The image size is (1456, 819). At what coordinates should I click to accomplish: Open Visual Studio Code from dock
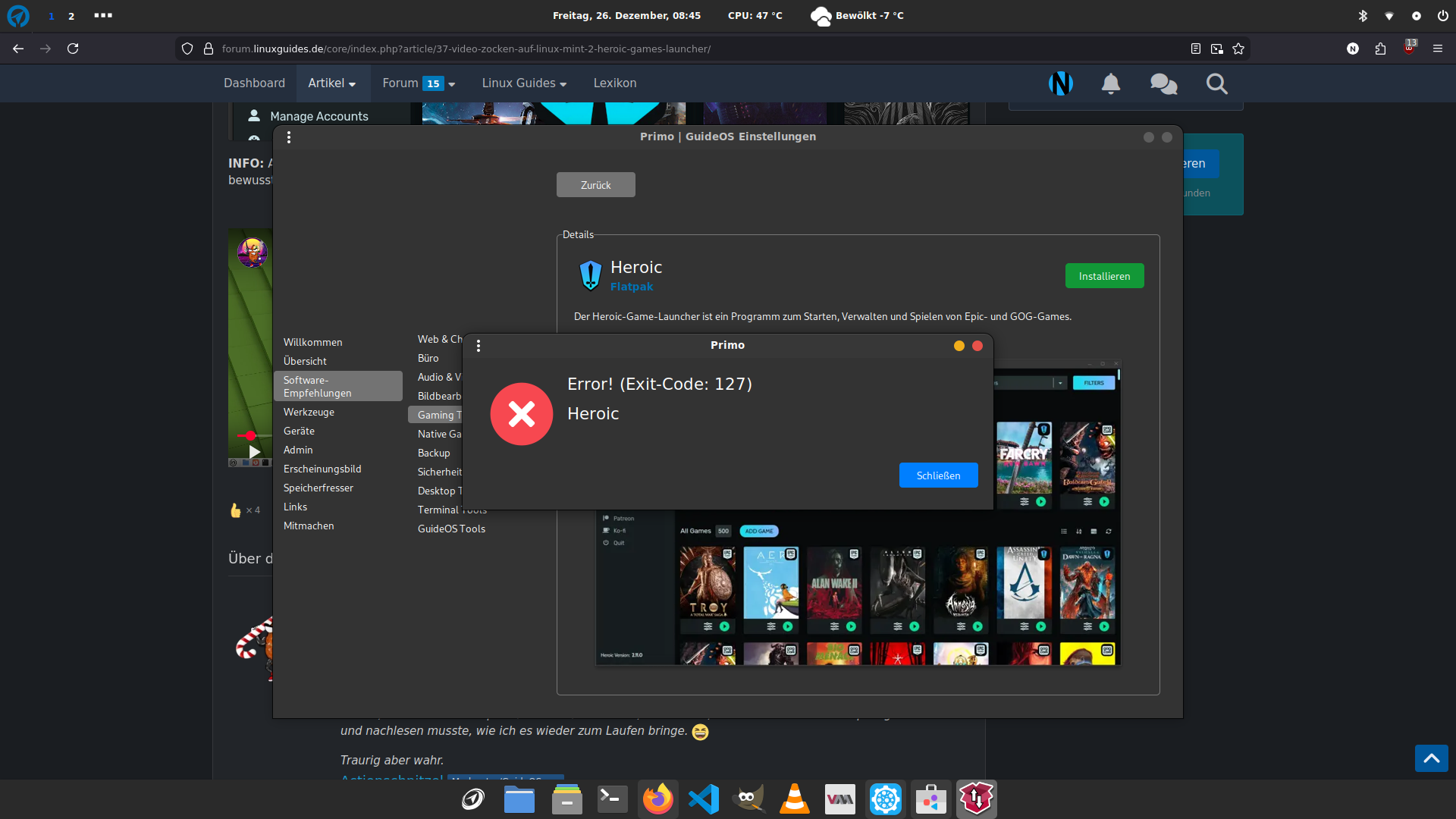(x=704, y=799)
